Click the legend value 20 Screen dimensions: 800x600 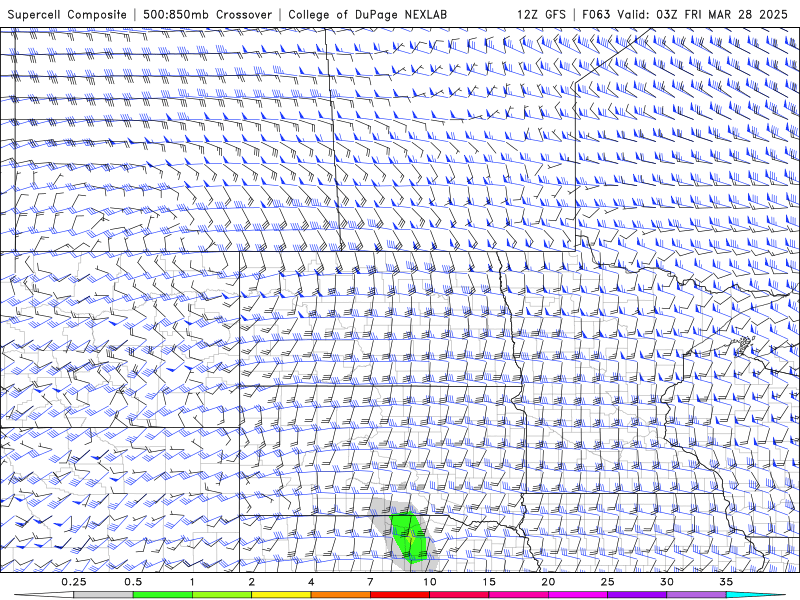tap(548, 582)
